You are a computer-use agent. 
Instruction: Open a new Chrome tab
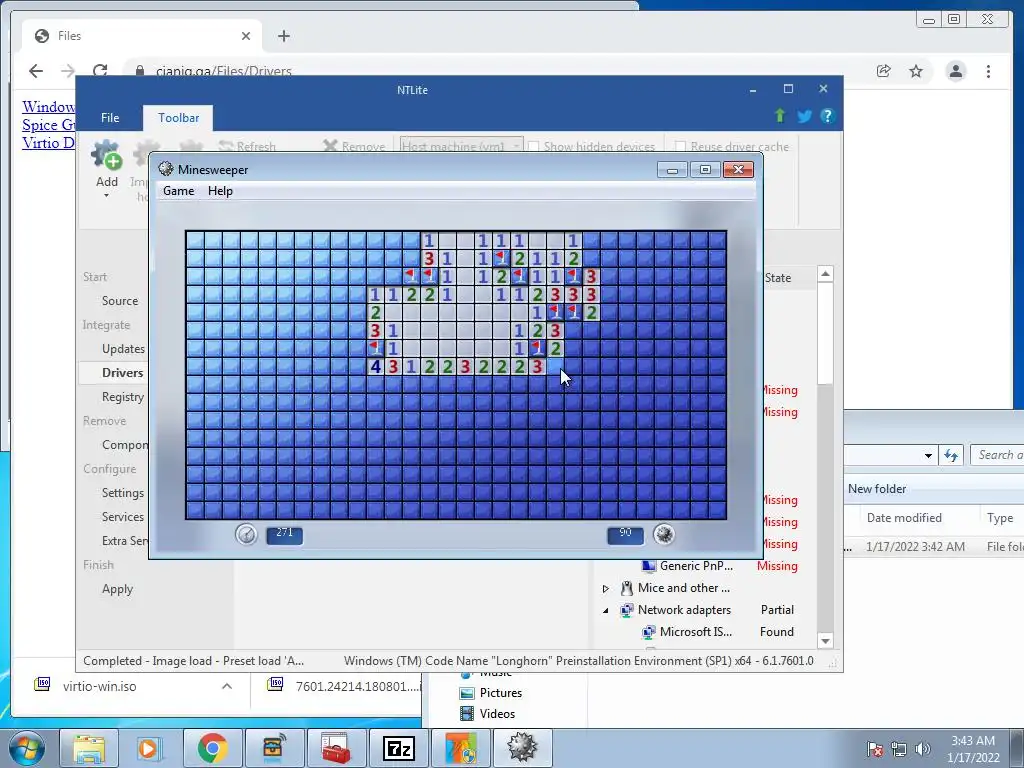[x=283, y=36]
